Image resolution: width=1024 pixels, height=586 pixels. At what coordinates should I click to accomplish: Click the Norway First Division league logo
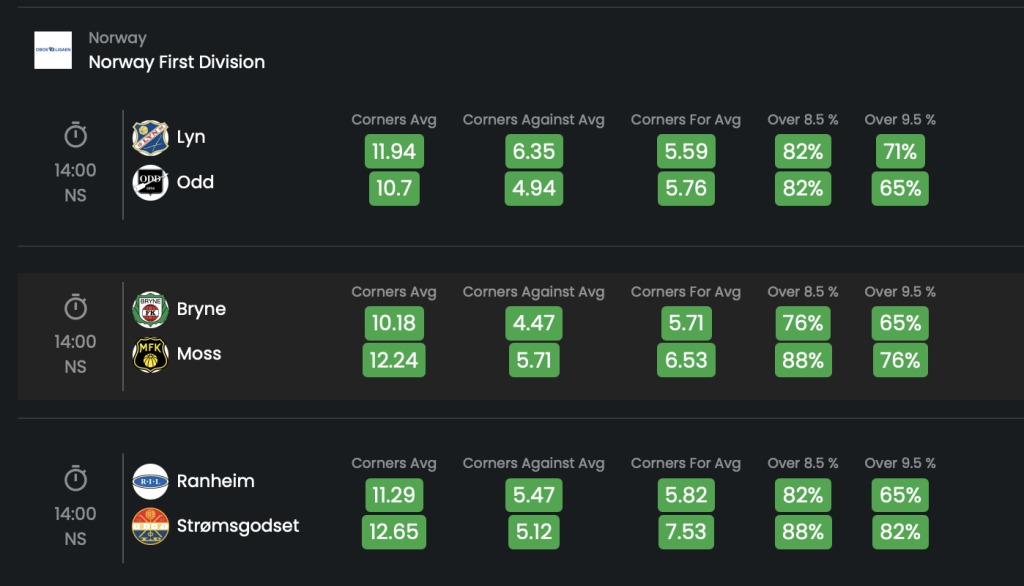pyautogui.click(x=53, y=50)
